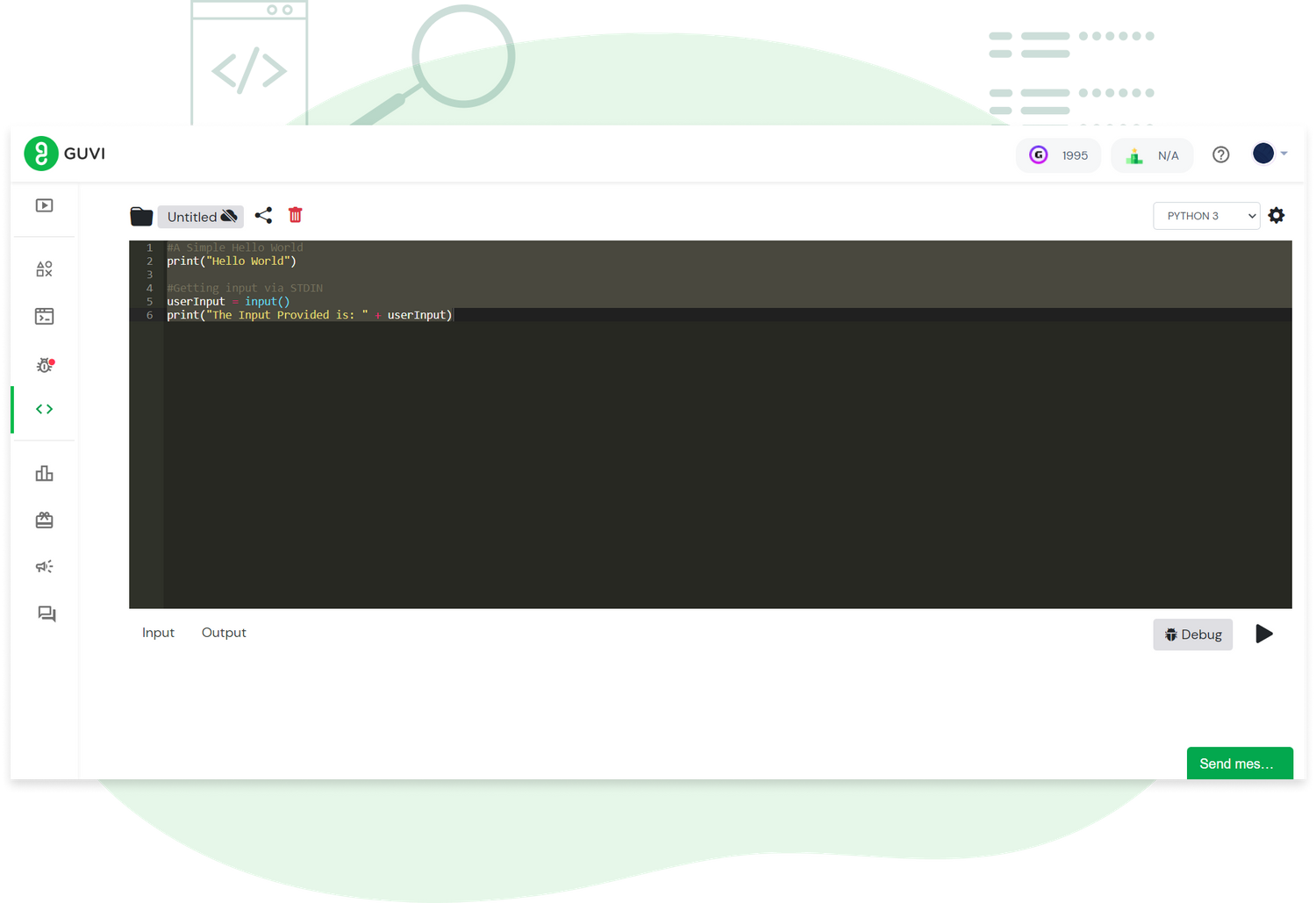Open the chat/forum icon at sidebar bottom
The image size is (1316, 903).
tap(44, 613)
